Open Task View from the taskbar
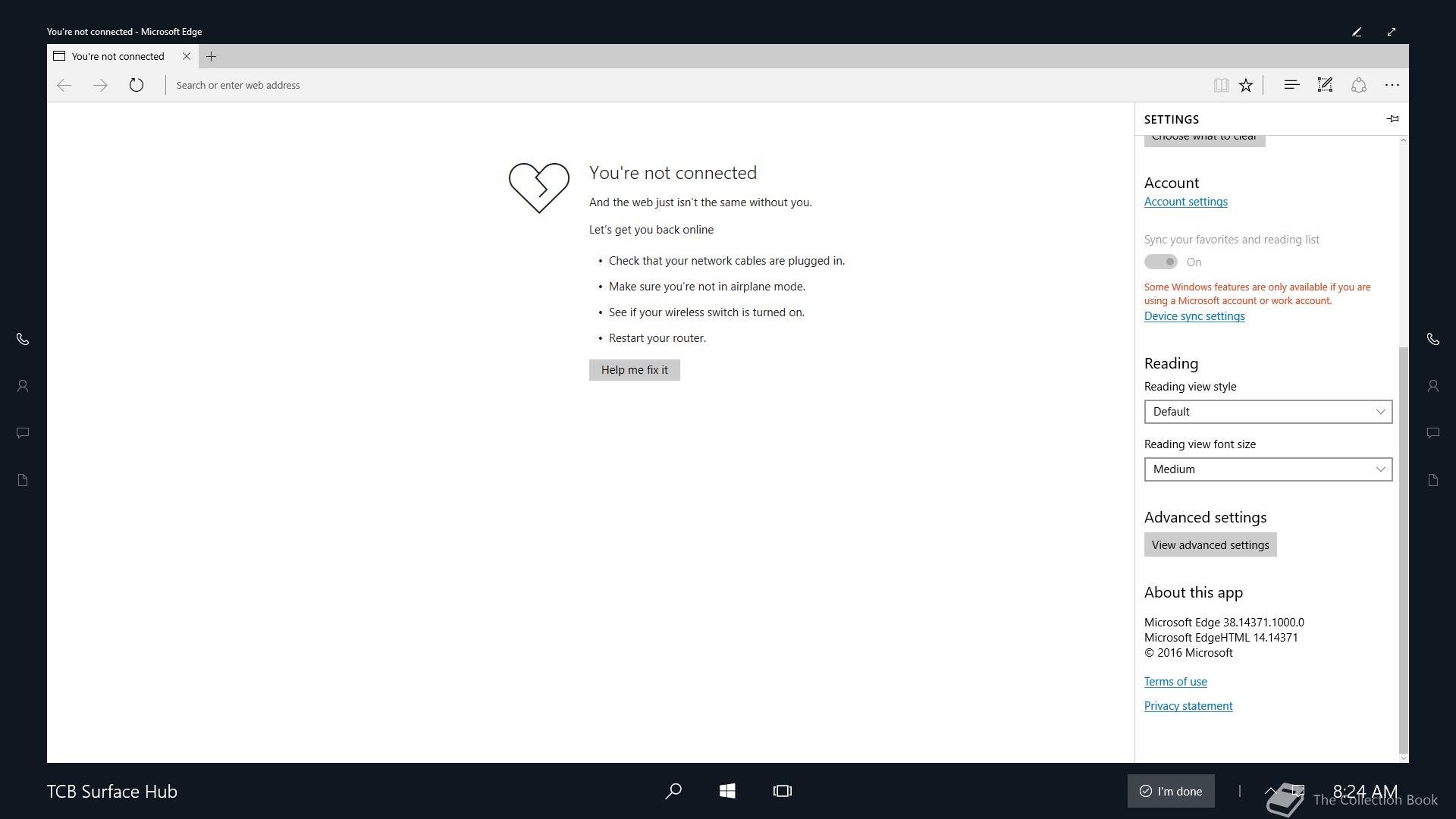This screenshot has width=1456, height=819. pos(783,791)
